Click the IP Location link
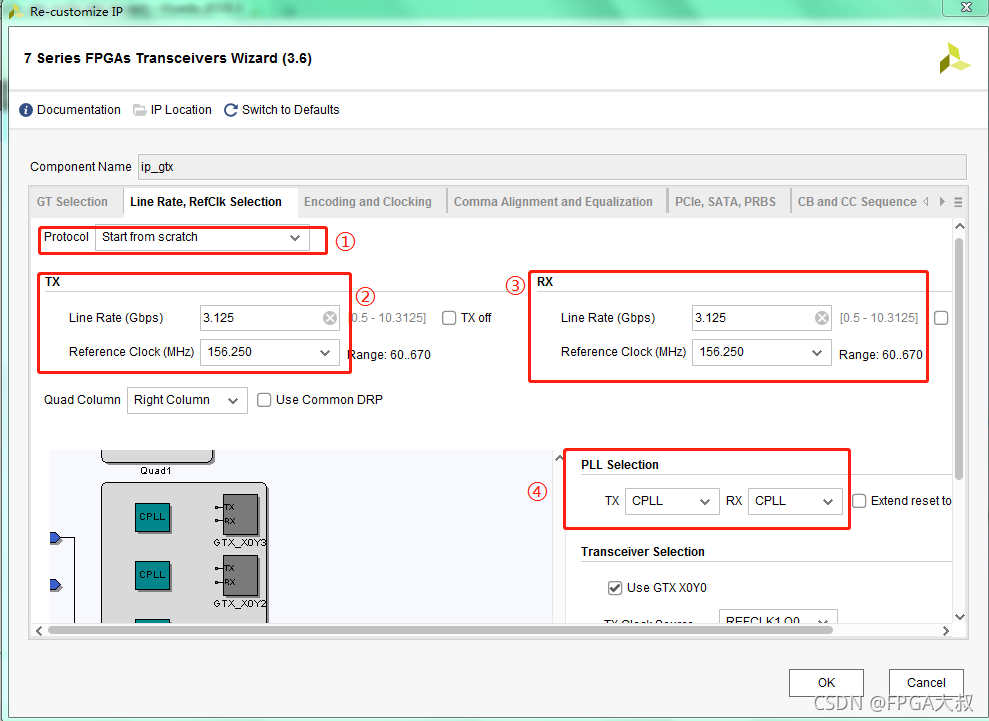The height and width of the screenshot is (721, 989). [x=181, y=110]
